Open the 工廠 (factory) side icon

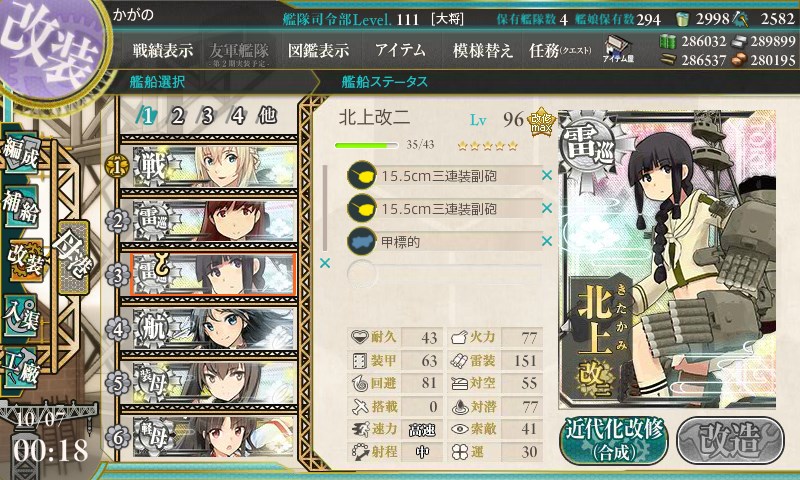(21, 367)
